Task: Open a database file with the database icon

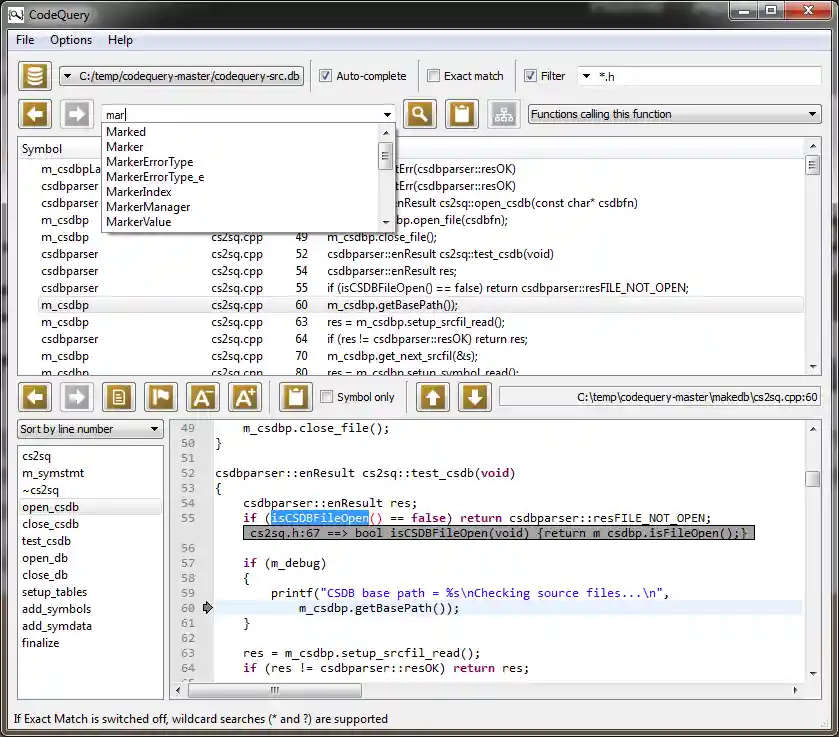Action: (35, 76)
